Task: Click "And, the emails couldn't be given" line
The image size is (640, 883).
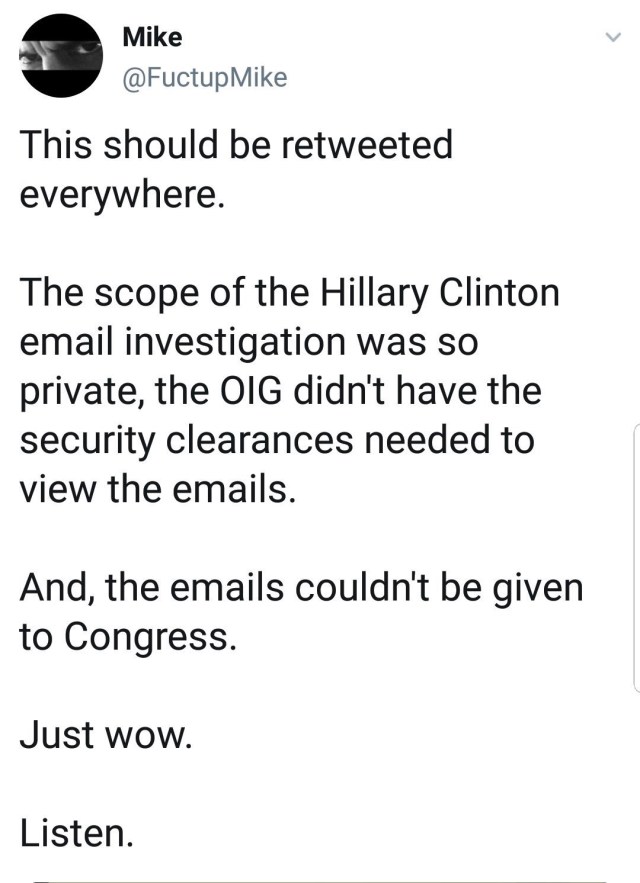Action: point(300,586)
